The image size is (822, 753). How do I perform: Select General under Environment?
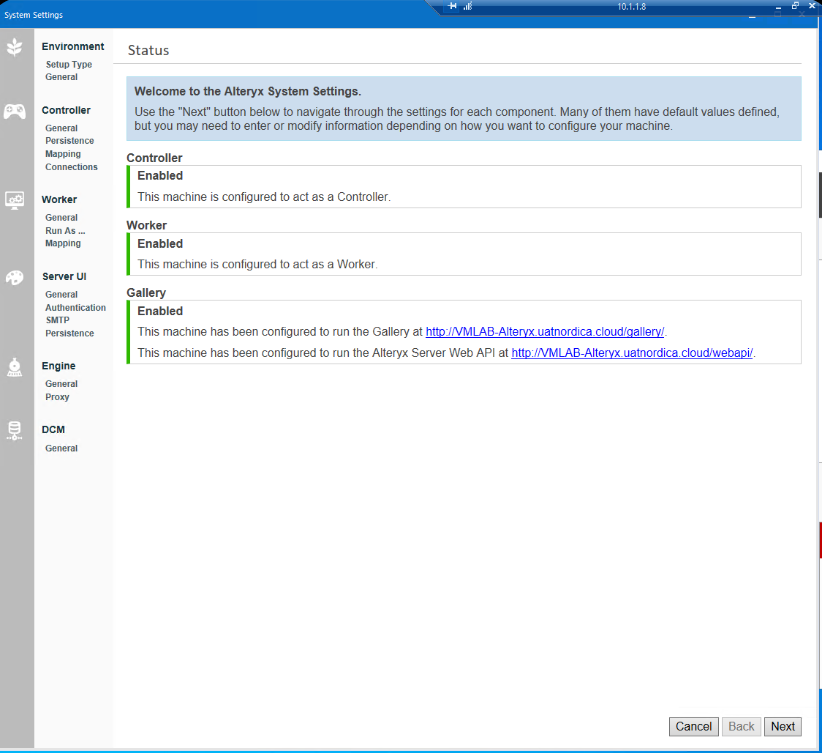61,77
